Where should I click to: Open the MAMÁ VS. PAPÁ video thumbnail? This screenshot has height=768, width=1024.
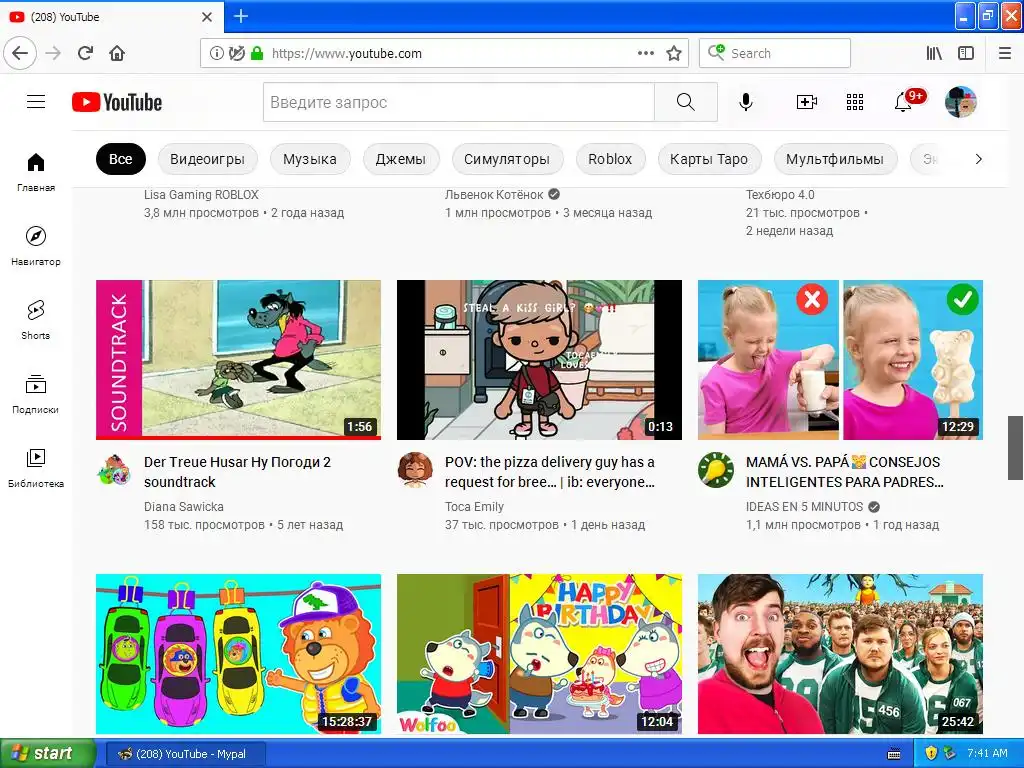840,360
